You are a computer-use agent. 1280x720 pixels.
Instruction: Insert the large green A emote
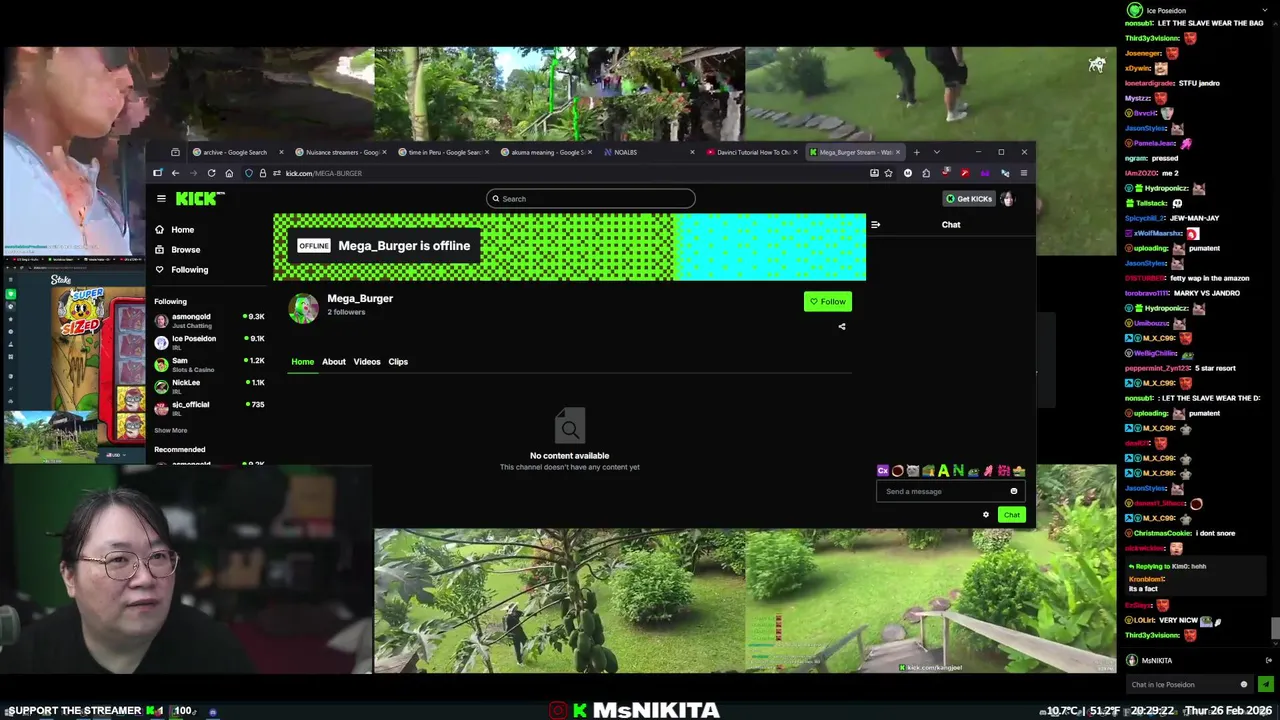pyautogui.click(x=943, y=471)
